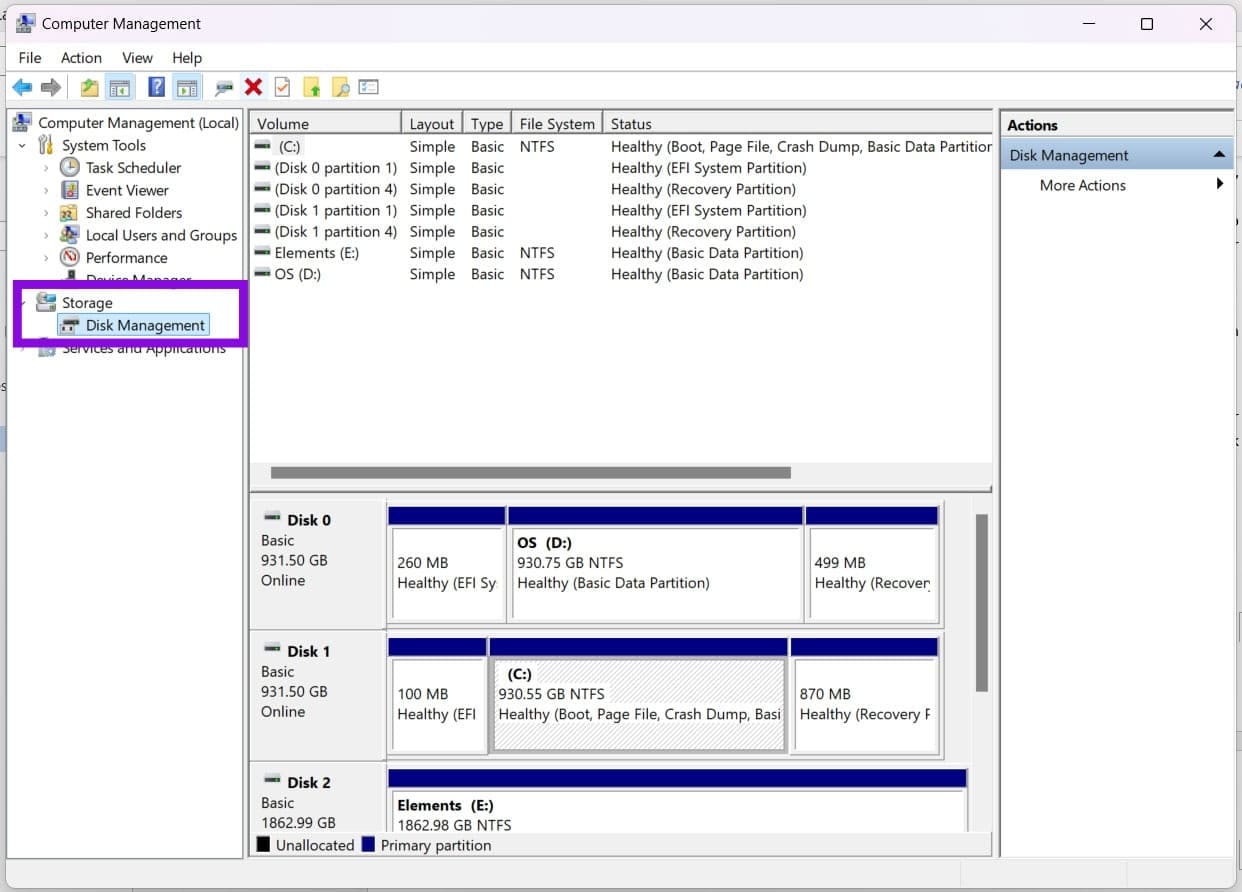Toggle Show/Hide Action Pane toolbar icon

[187, 87]
